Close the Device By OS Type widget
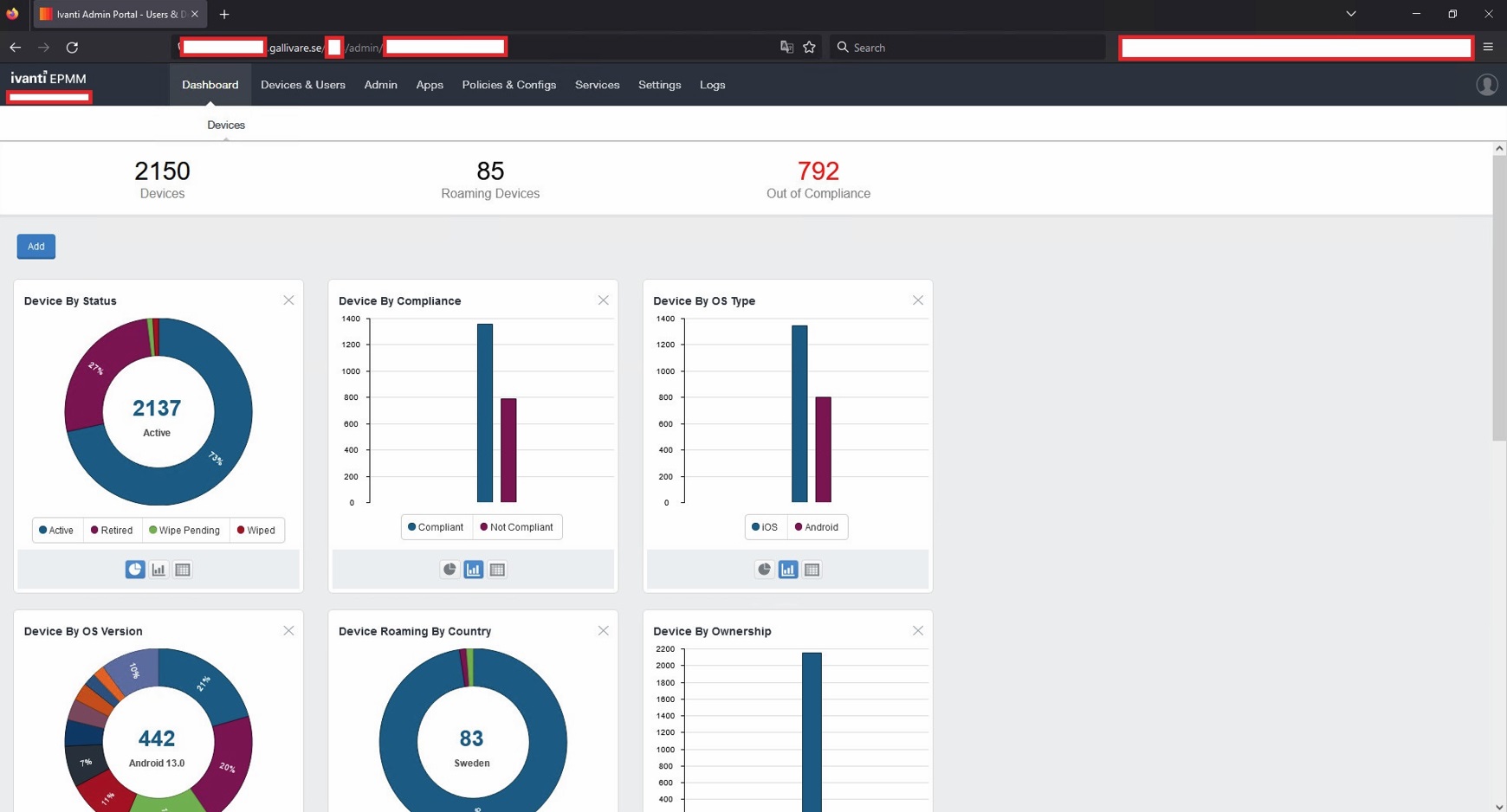Screen dimensions: 1507x812 point(917,300)
